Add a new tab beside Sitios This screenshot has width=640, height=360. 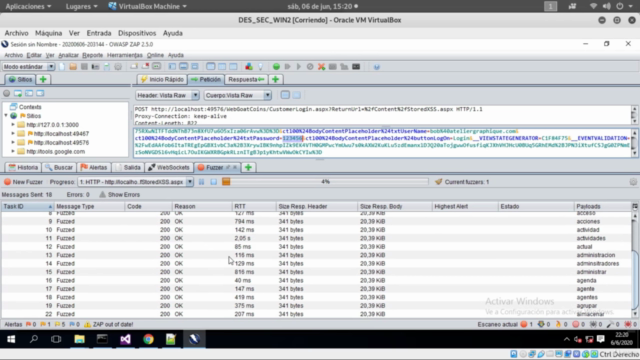[x=43, y=79]
